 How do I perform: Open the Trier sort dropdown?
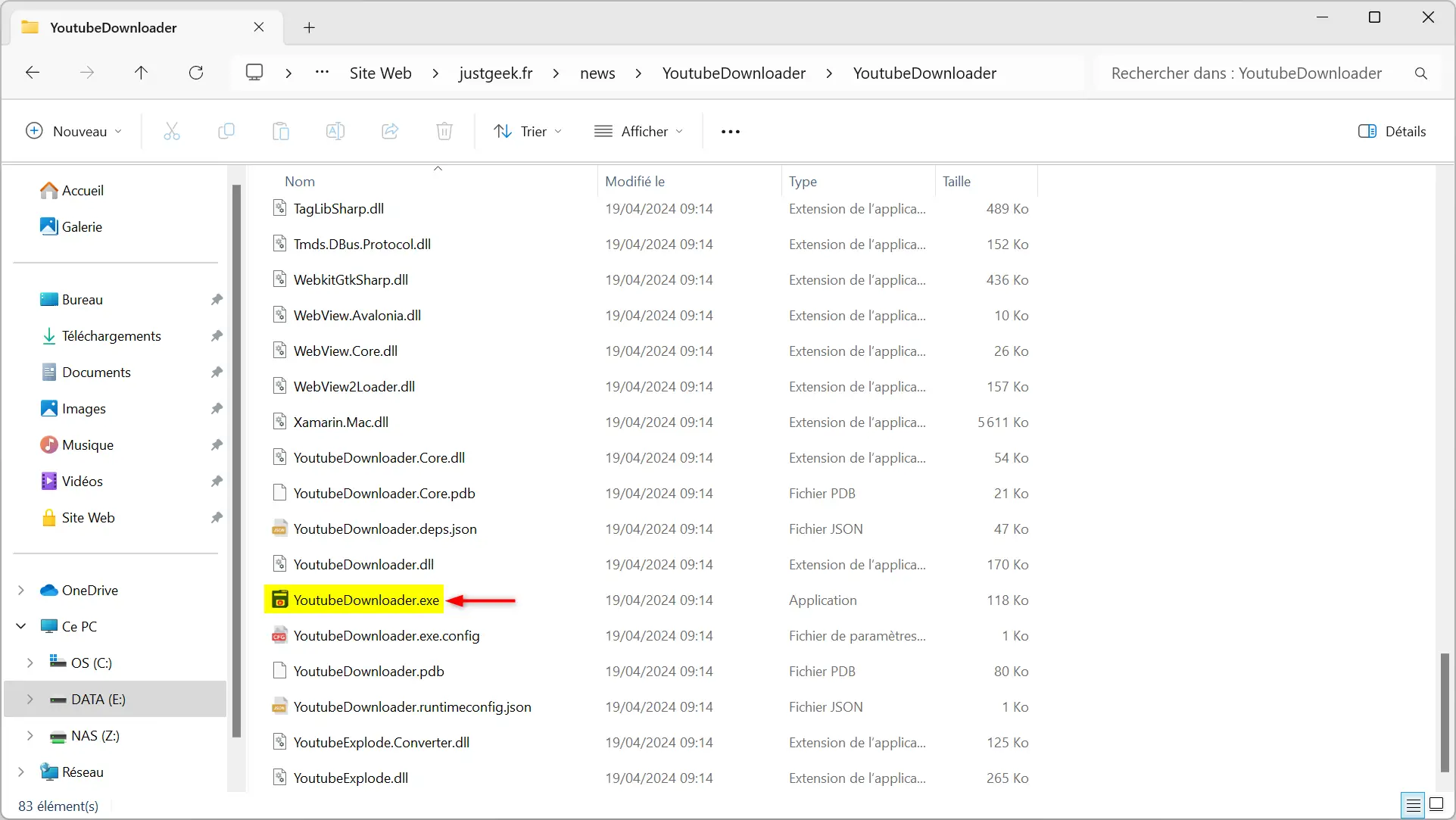528,132
